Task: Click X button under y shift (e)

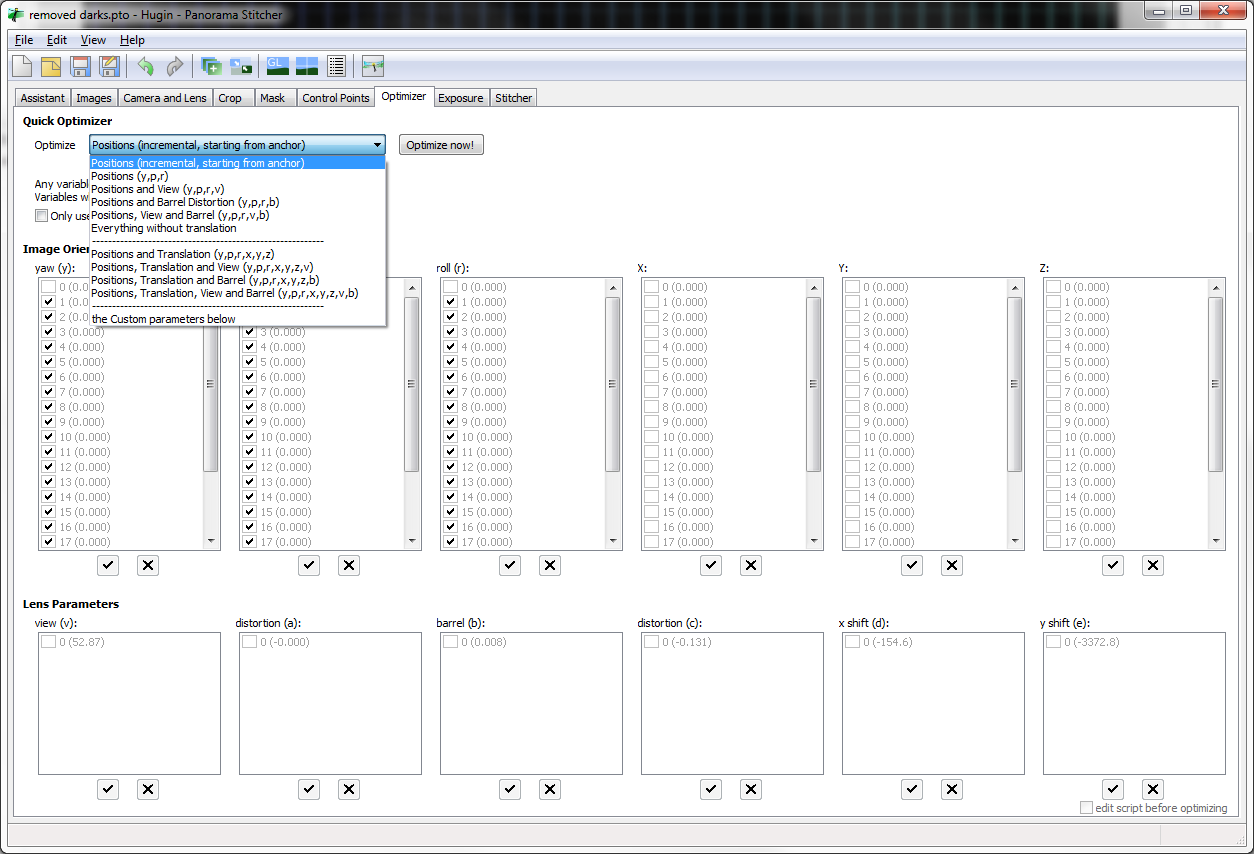Action: pyautogui.click(x=1153, y=789)
